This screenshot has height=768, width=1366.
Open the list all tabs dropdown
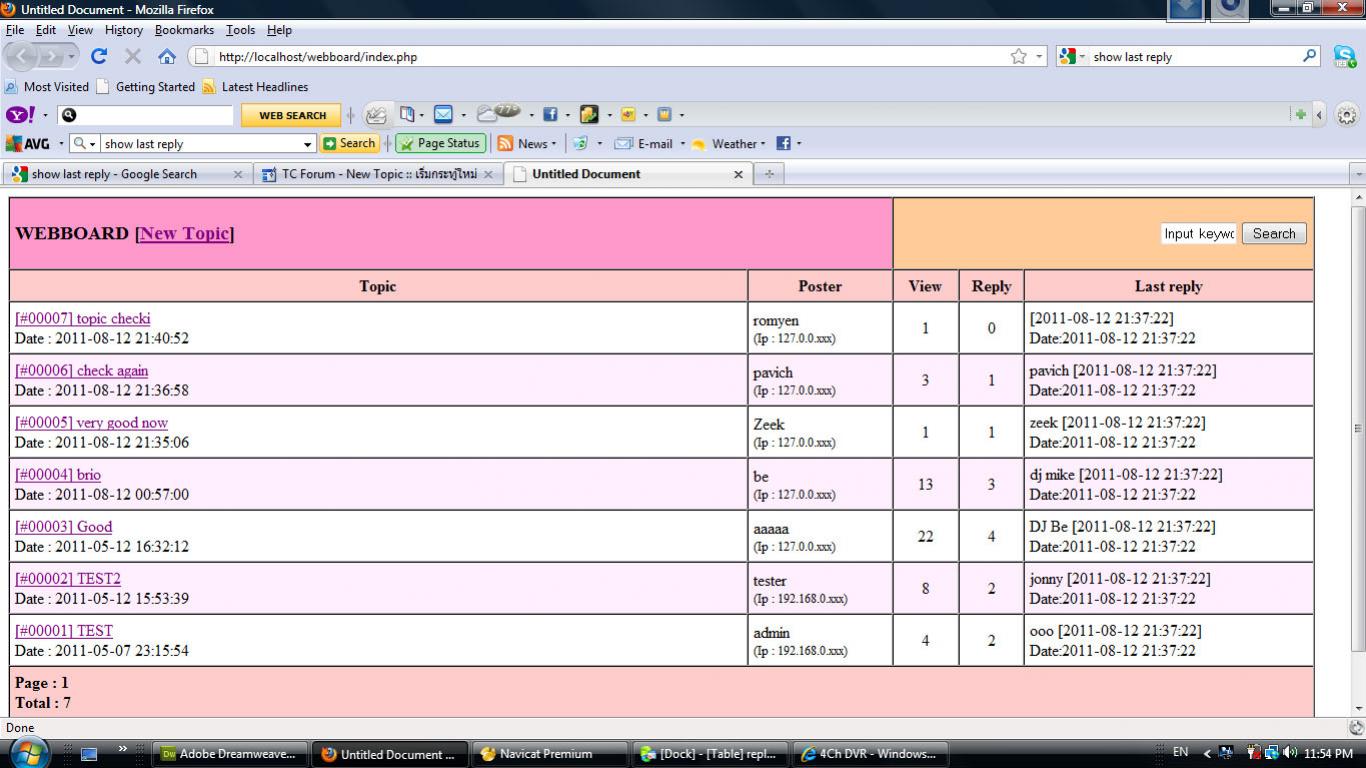[x=1357, y=174]
